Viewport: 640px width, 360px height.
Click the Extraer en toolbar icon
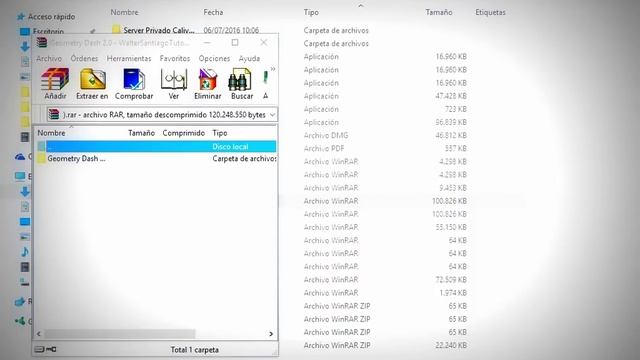click(x=93, y=79)
